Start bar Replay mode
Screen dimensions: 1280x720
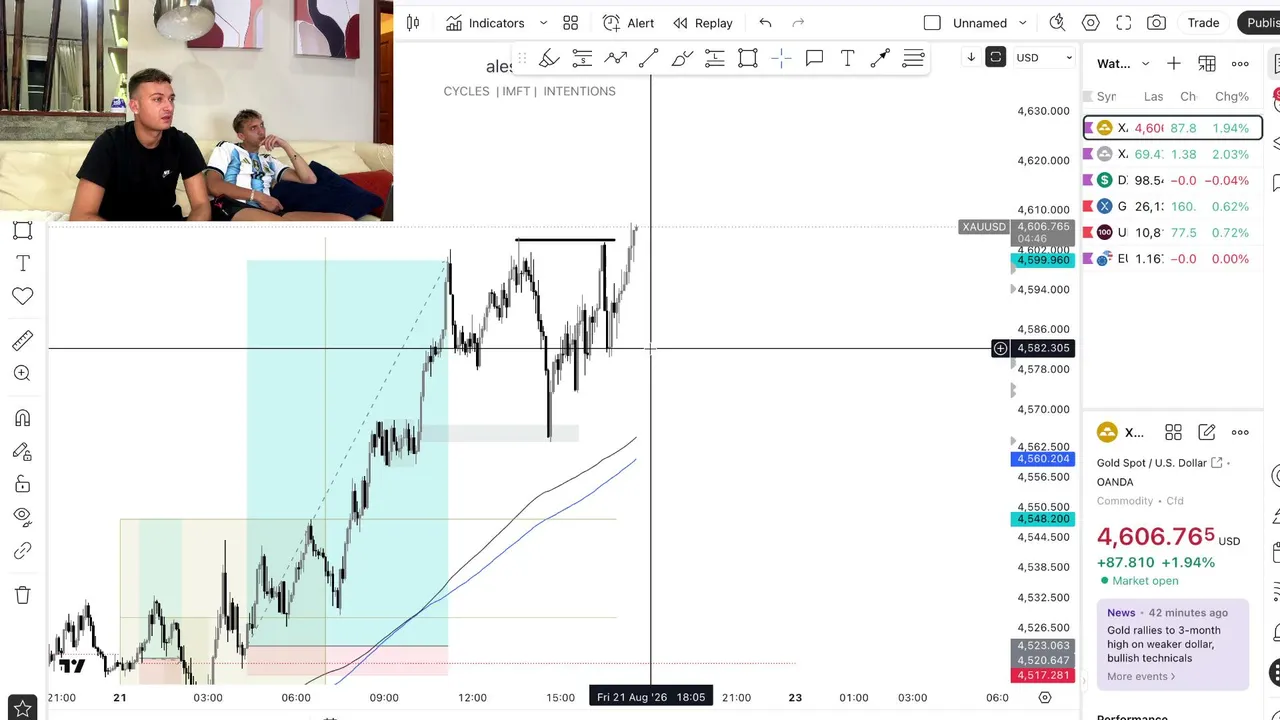[703, 23]
